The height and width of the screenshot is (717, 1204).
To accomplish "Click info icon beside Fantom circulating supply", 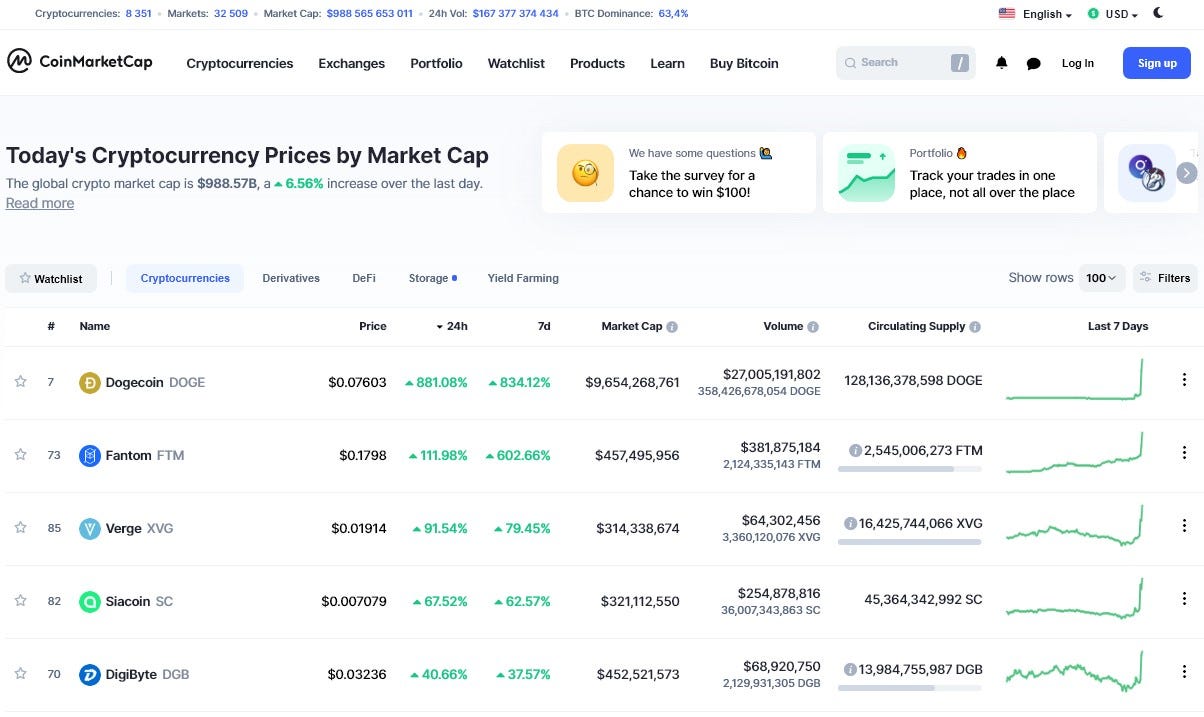I will tap(855, 451).
